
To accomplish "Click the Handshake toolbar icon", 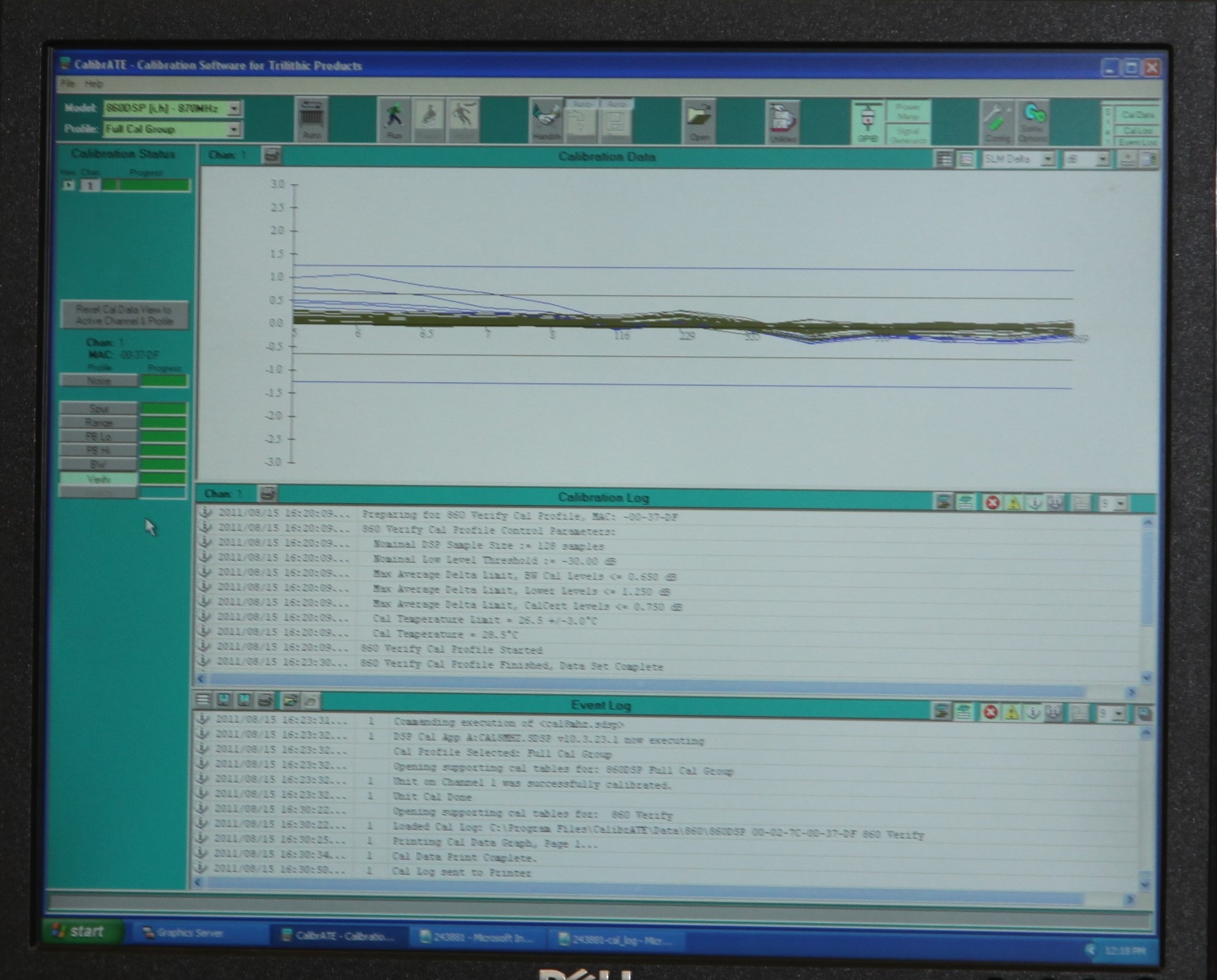I will click(546, 120).
